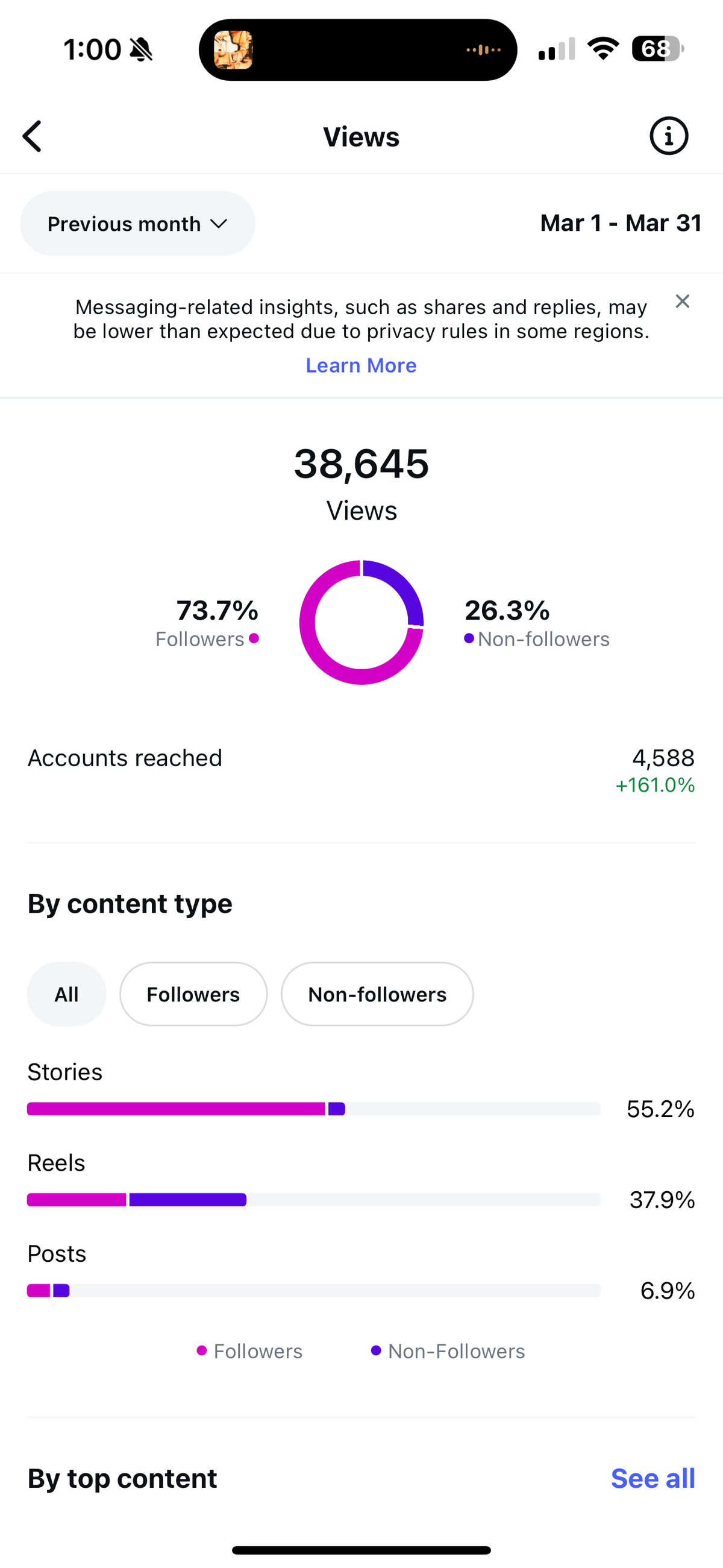Tap See all for top content

point(653,1479)
